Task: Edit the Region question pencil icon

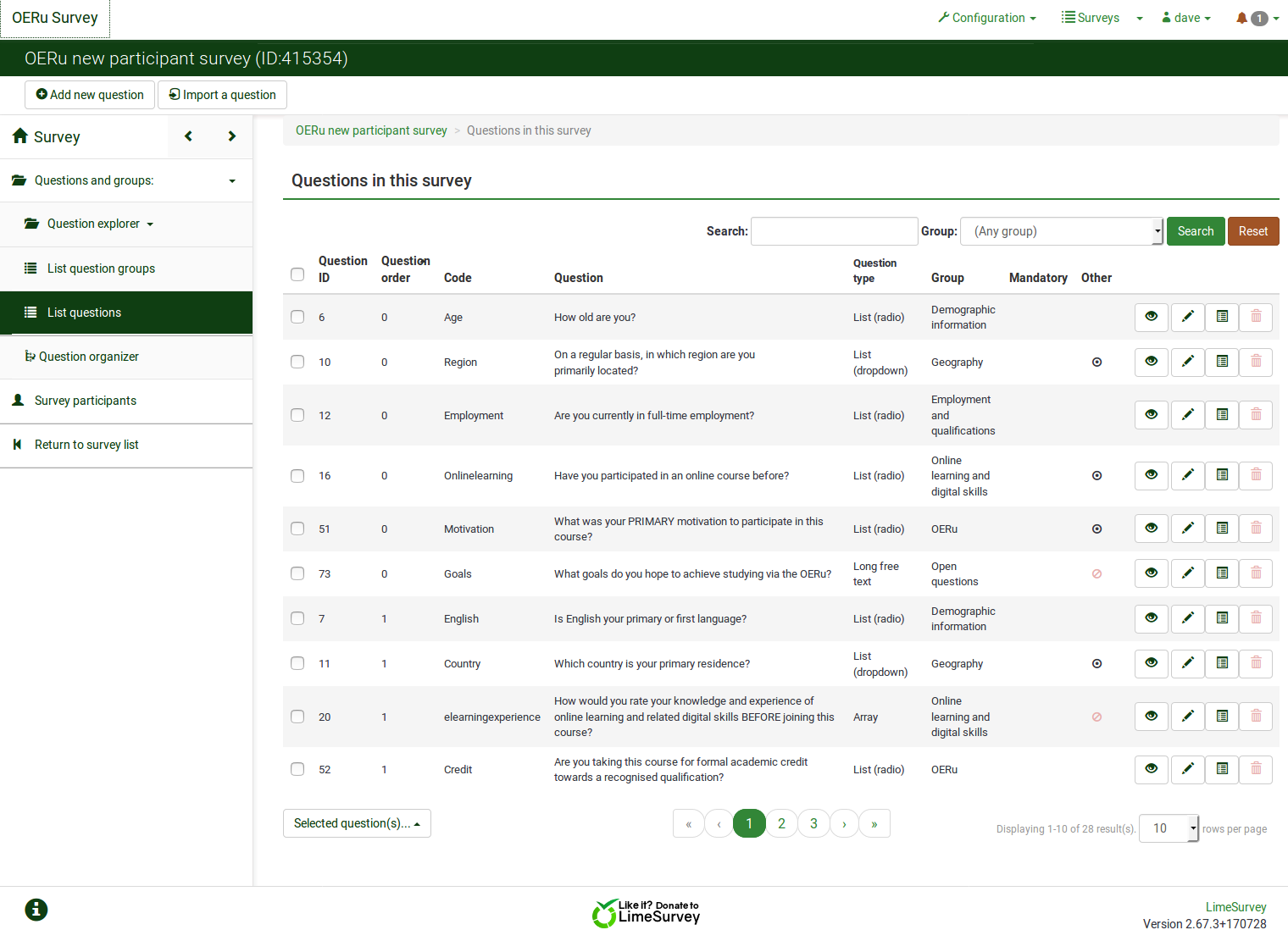Action: [1188, 362]
